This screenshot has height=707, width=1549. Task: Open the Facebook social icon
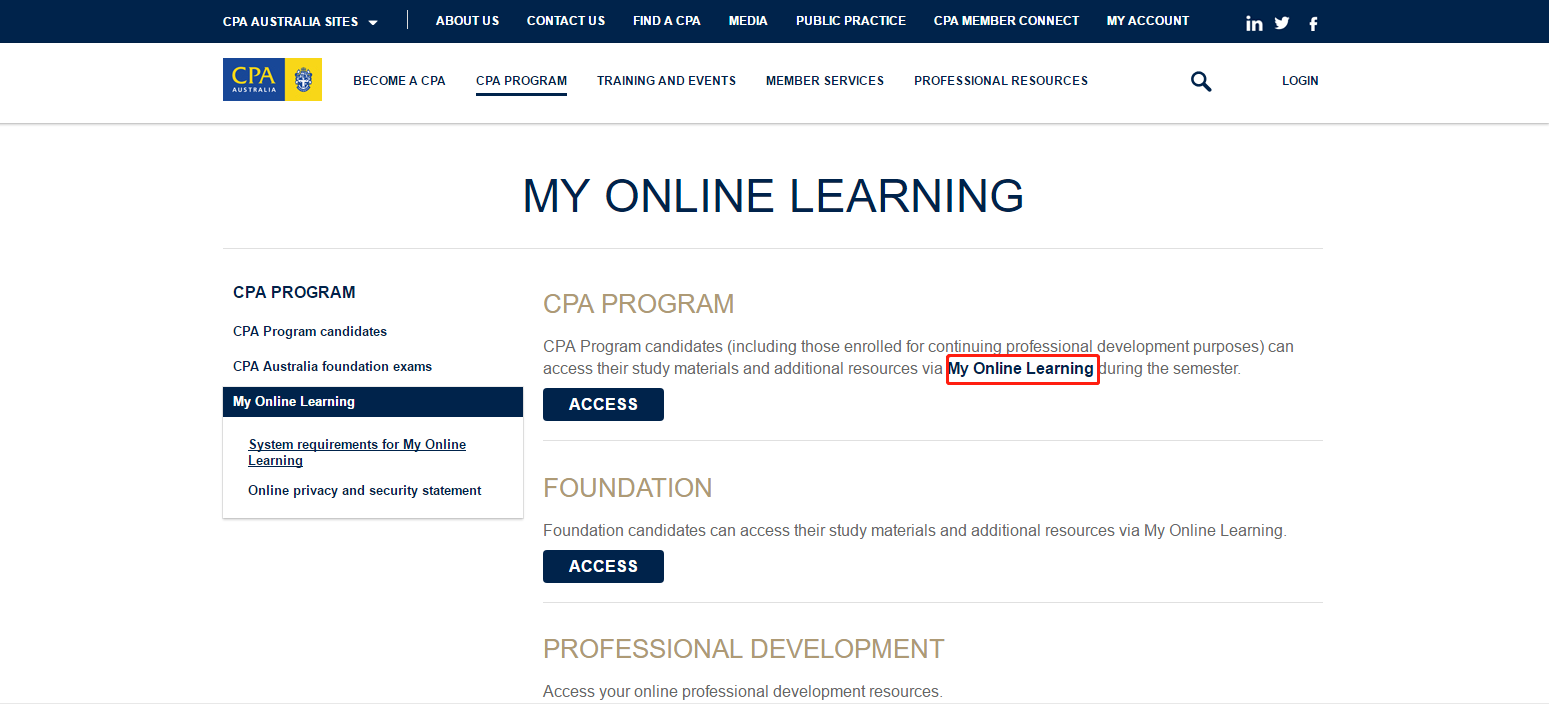click(x=1313, y=23)
